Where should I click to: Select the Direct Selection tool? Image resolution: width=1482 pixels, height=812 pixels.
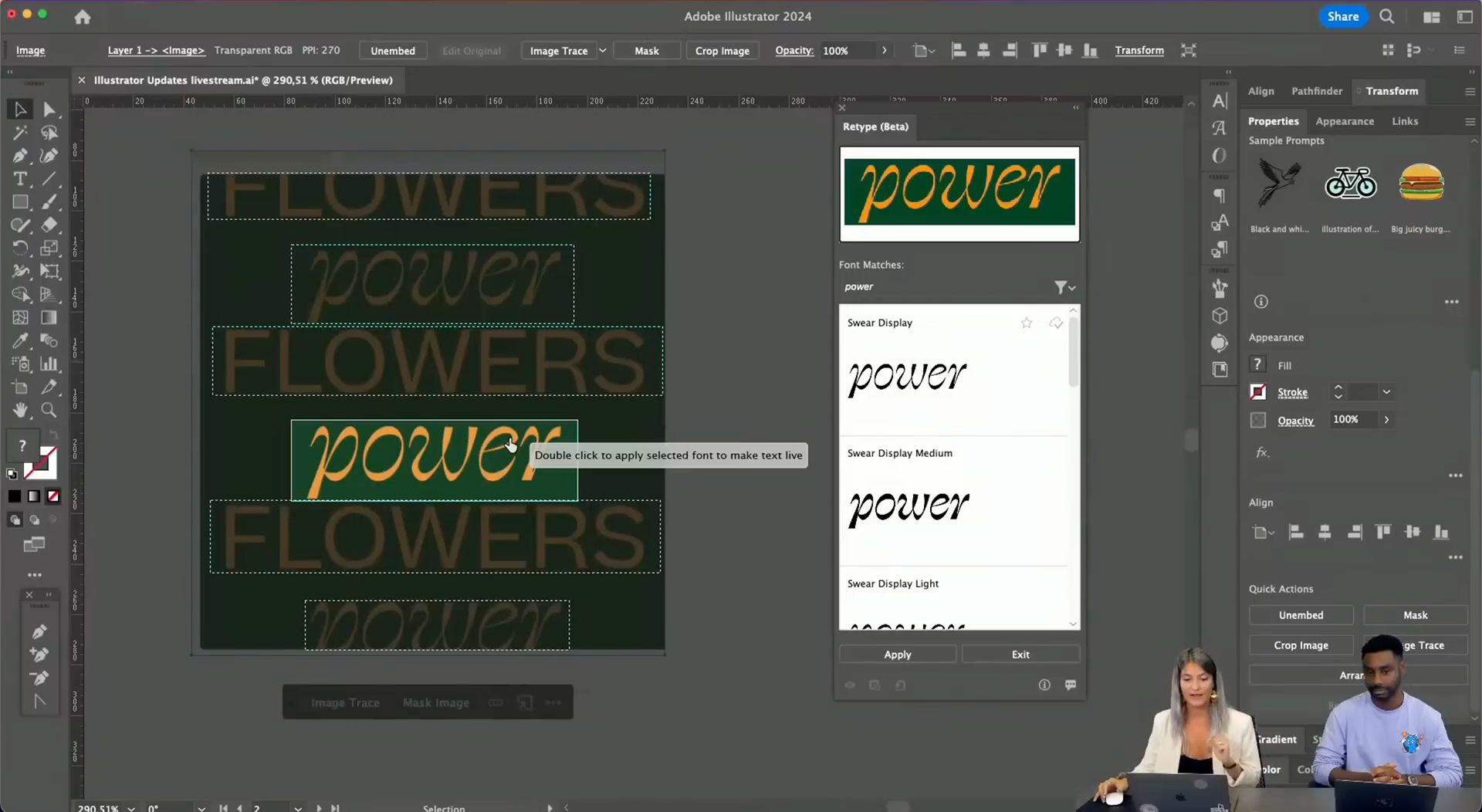[x=49, y=110]
